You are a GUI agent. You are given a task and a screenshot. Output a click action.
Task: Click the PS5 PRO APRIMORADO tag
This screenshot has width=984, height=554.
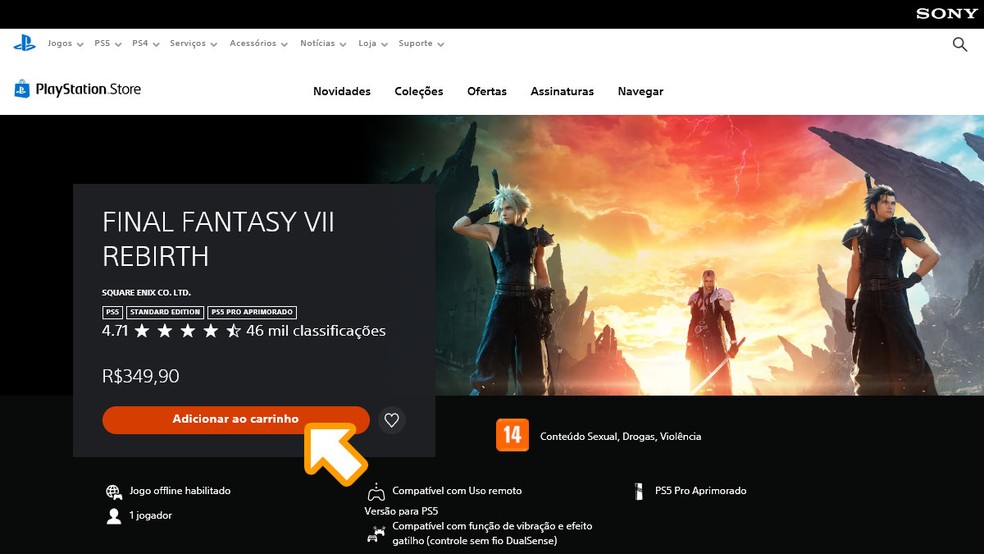(x=252, y=312)
